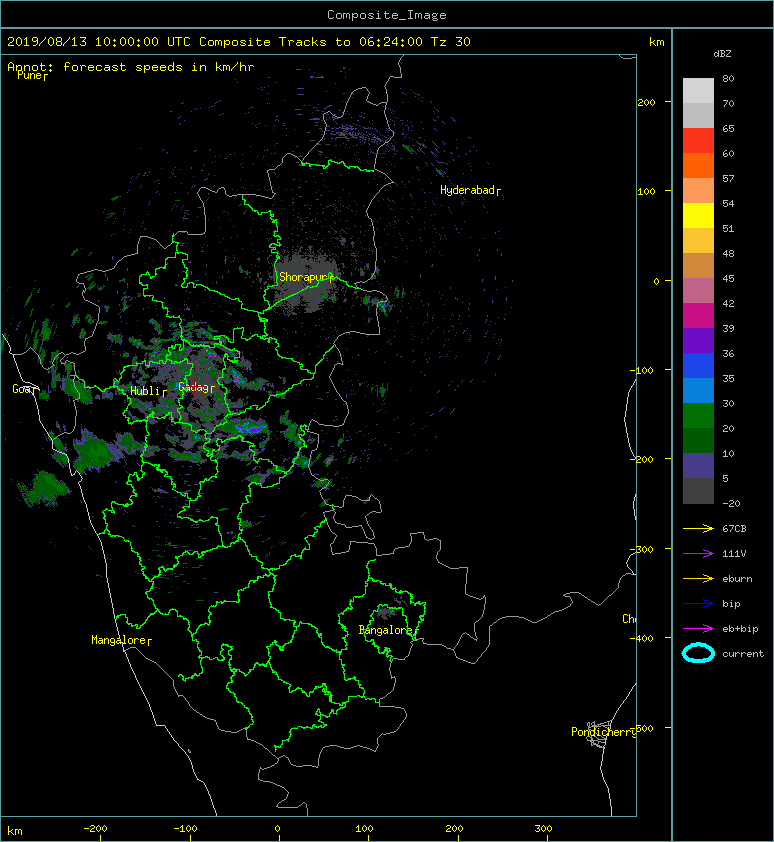The height and width of the screenshot is (842, 774).
Task: Click the '-300' tick on vertical axis
Action: (x=642, y=549)
